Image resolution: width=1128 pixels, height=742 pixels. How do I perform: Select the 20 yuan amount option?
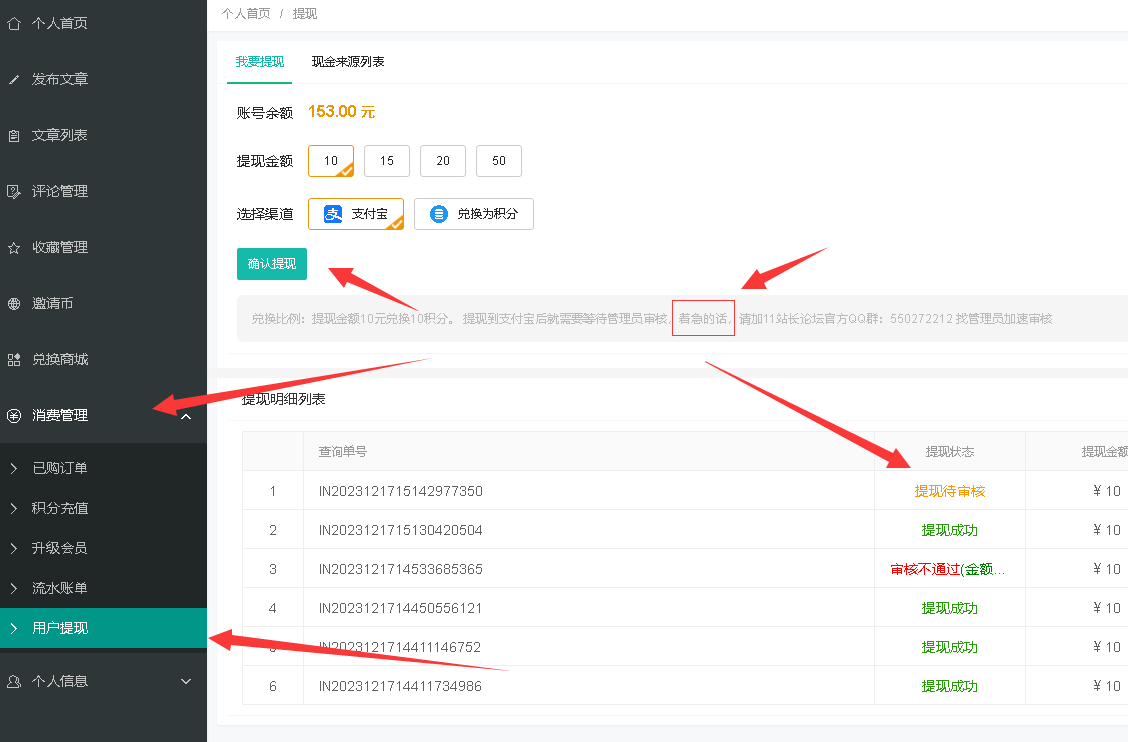[443, 161]
